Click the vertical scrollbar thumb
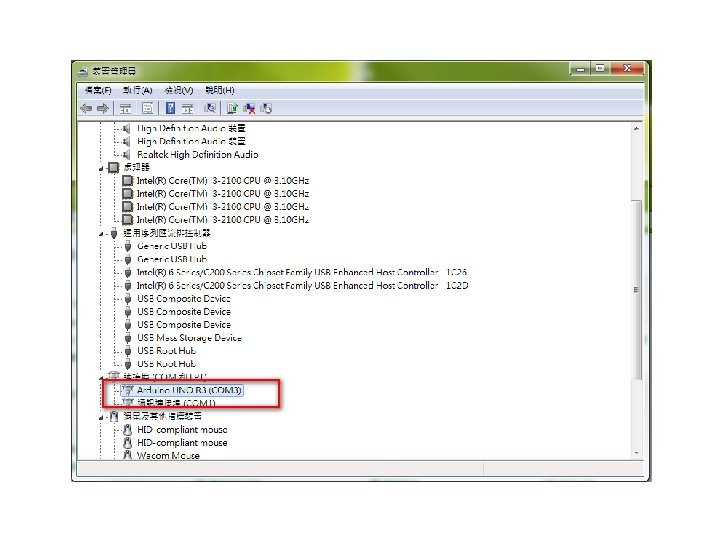The width and height of the screenshot is (720, 540). [636, 290]
